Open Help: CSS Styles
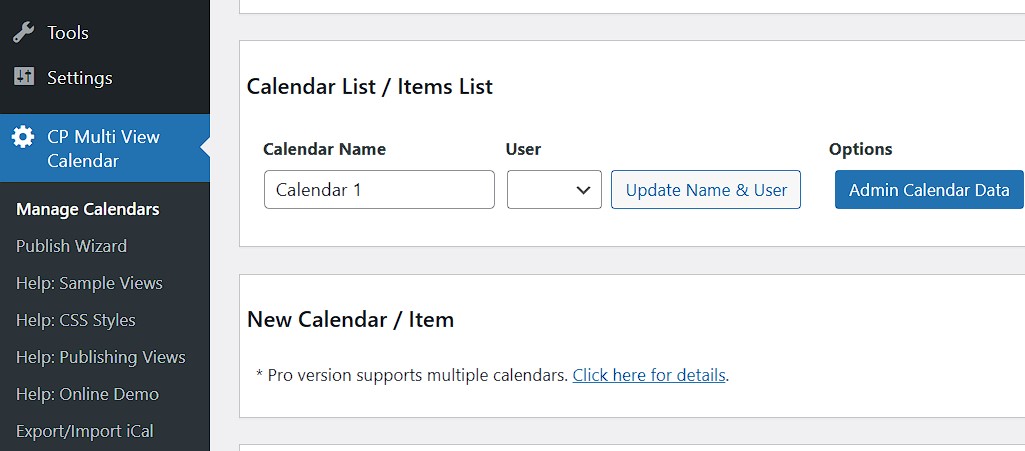 (76, 320)
